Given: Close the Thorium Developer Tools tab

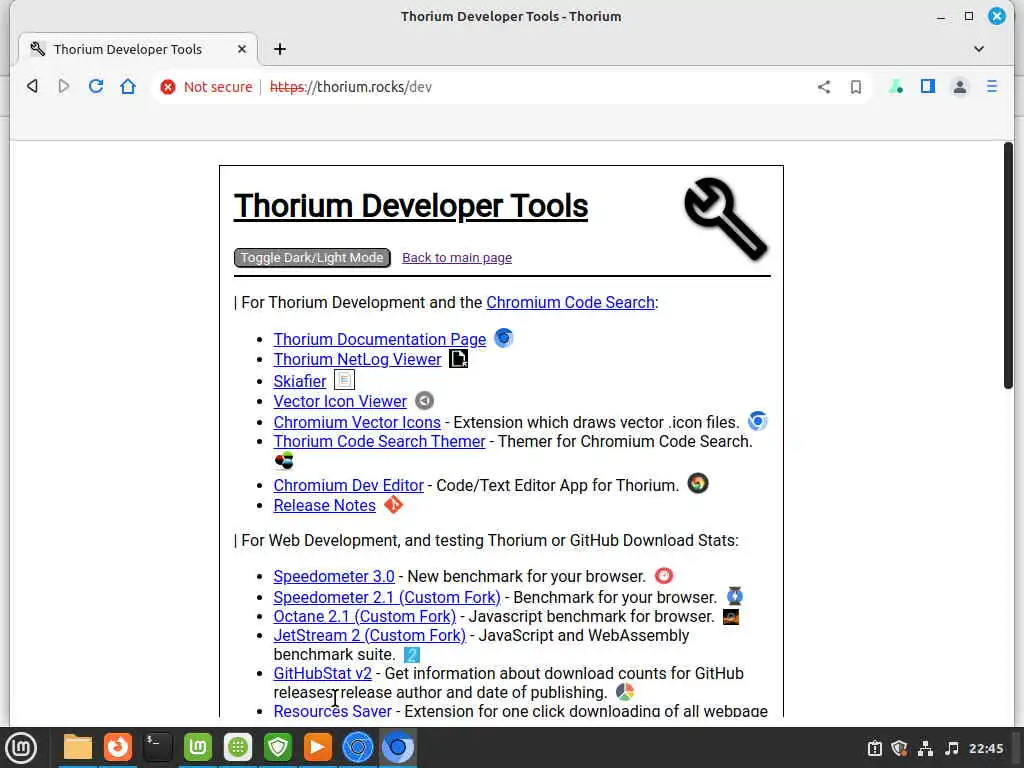Looking at the screenshot, I should pos(242,49).
